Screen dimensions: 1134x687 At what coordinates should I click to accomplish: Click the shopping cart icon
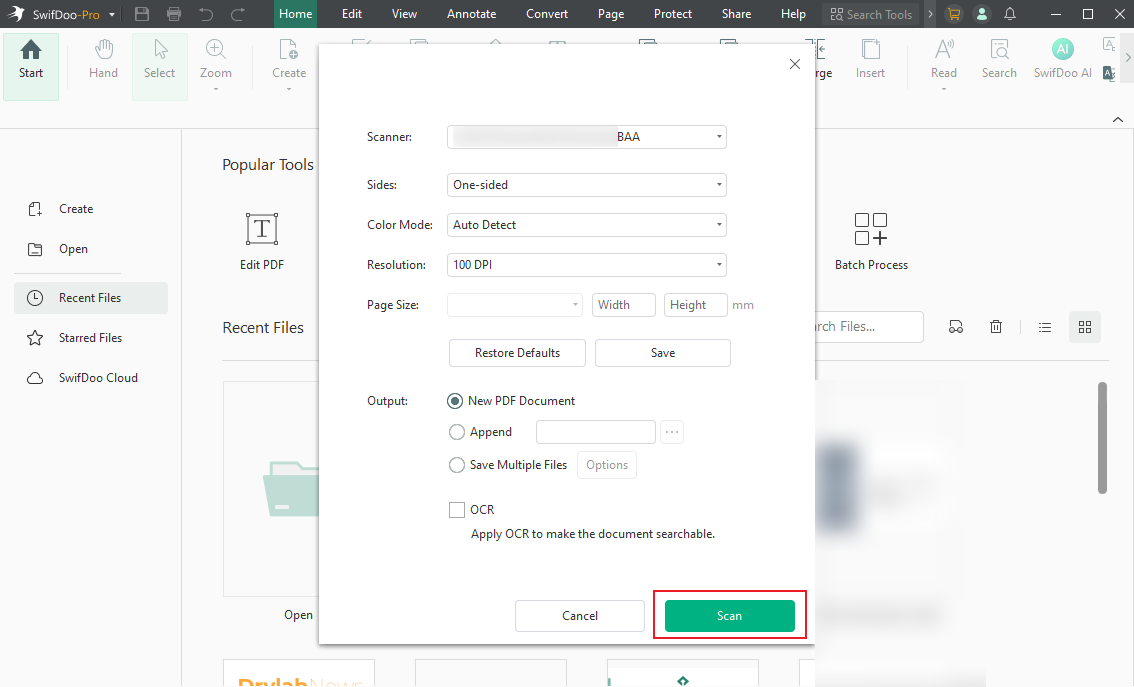tap(953, 14)
